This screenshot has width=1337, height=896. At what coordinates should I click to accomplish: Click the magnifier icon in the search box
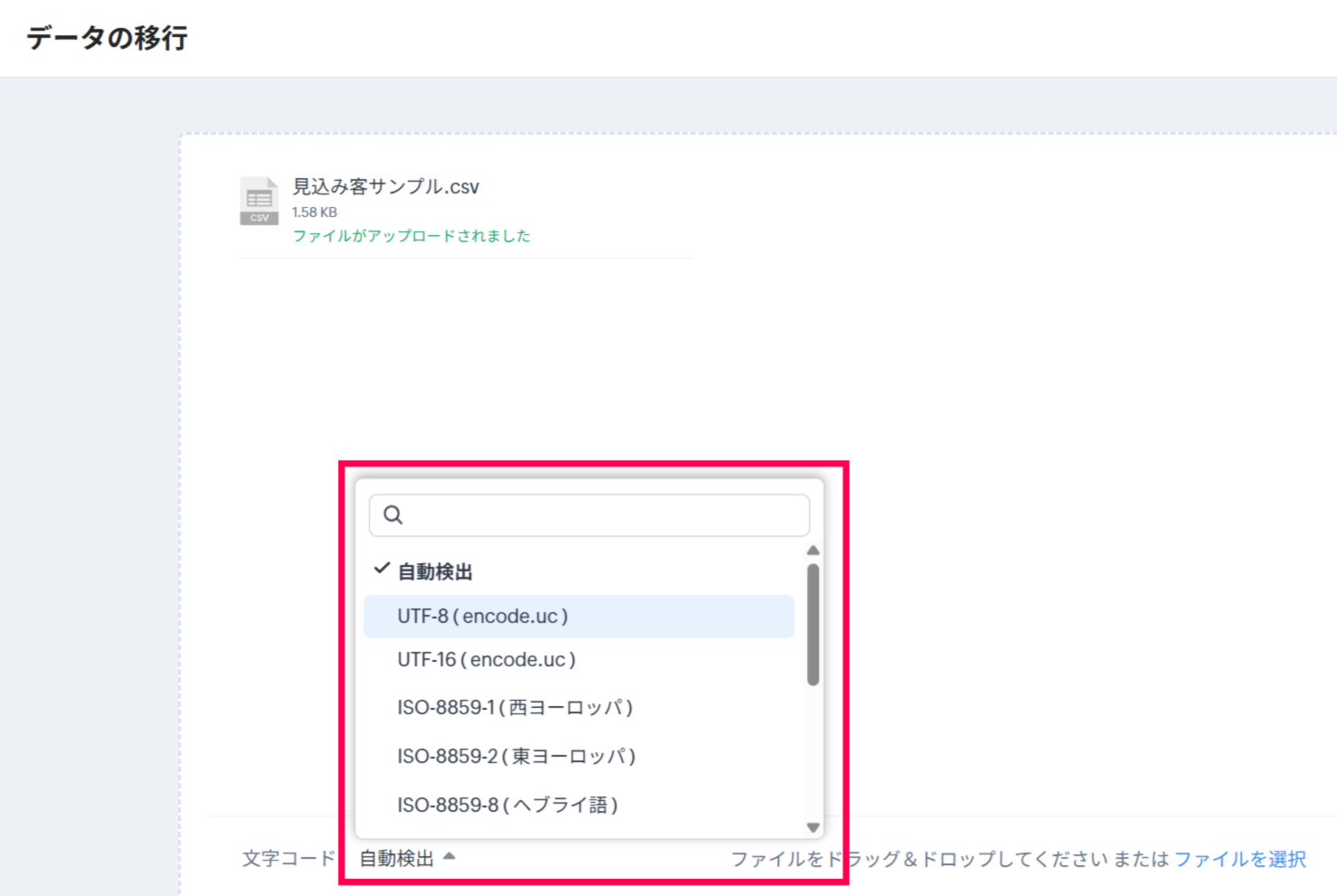pyautogui.click(x=392, y=514)
